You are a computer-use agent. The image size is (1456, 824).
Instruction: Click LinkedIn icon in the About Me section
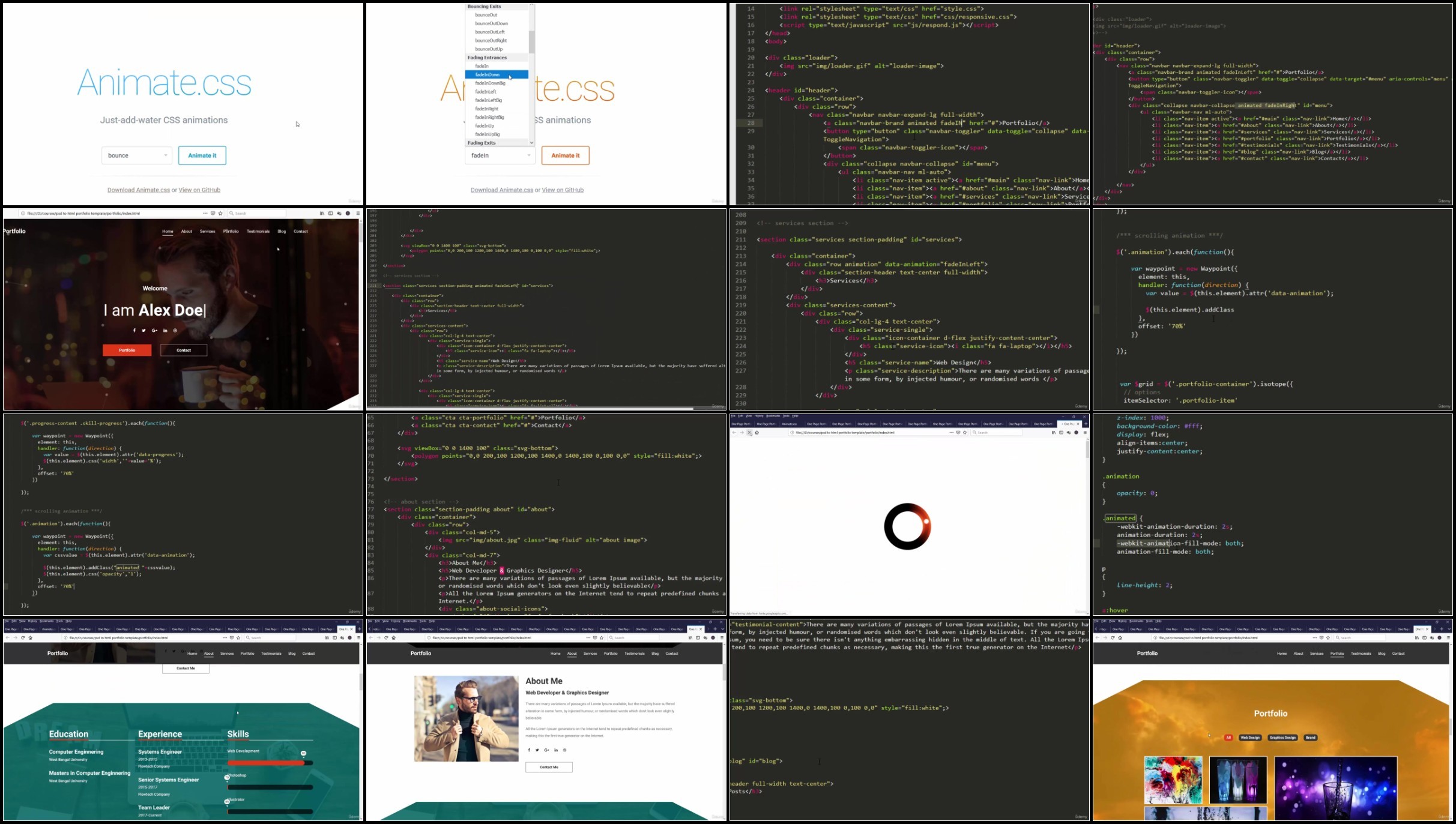coord(556,750)
